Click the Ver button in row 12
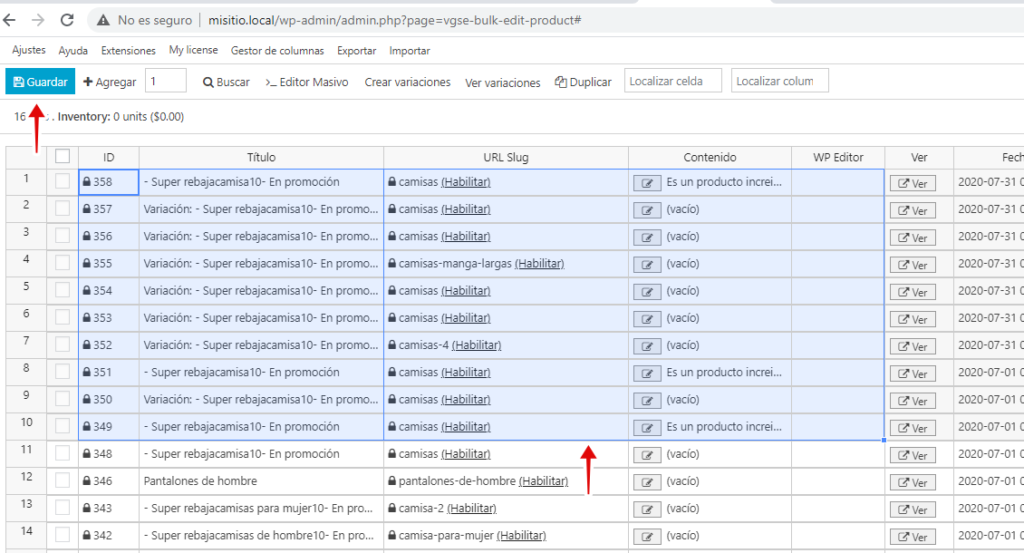Screen dimensions: 1024x553 click(x=912, y=482)
